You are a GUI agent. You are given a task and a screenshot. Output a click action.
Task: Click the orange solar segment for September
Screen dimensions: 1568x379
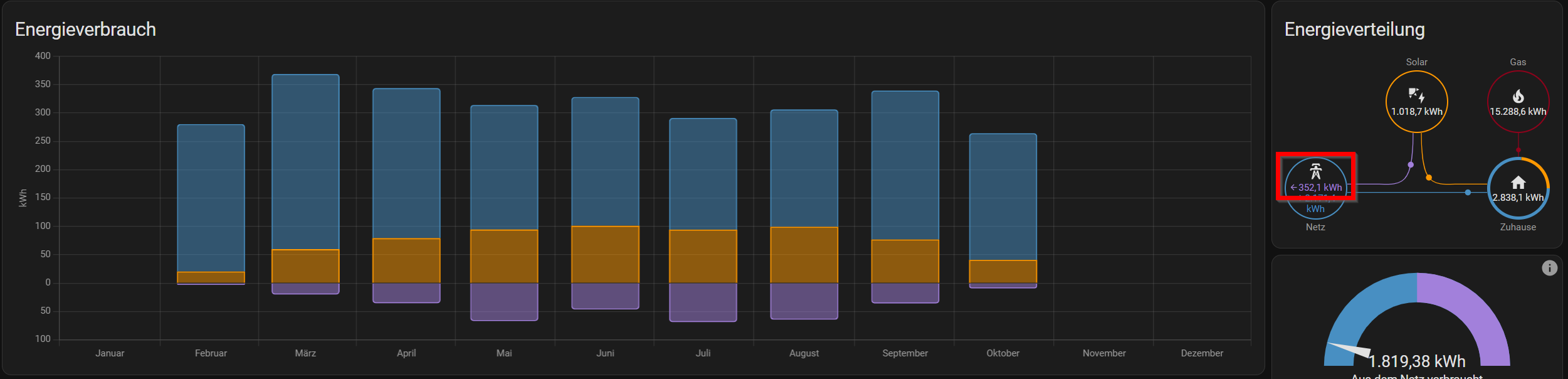(x=905, y=261)
